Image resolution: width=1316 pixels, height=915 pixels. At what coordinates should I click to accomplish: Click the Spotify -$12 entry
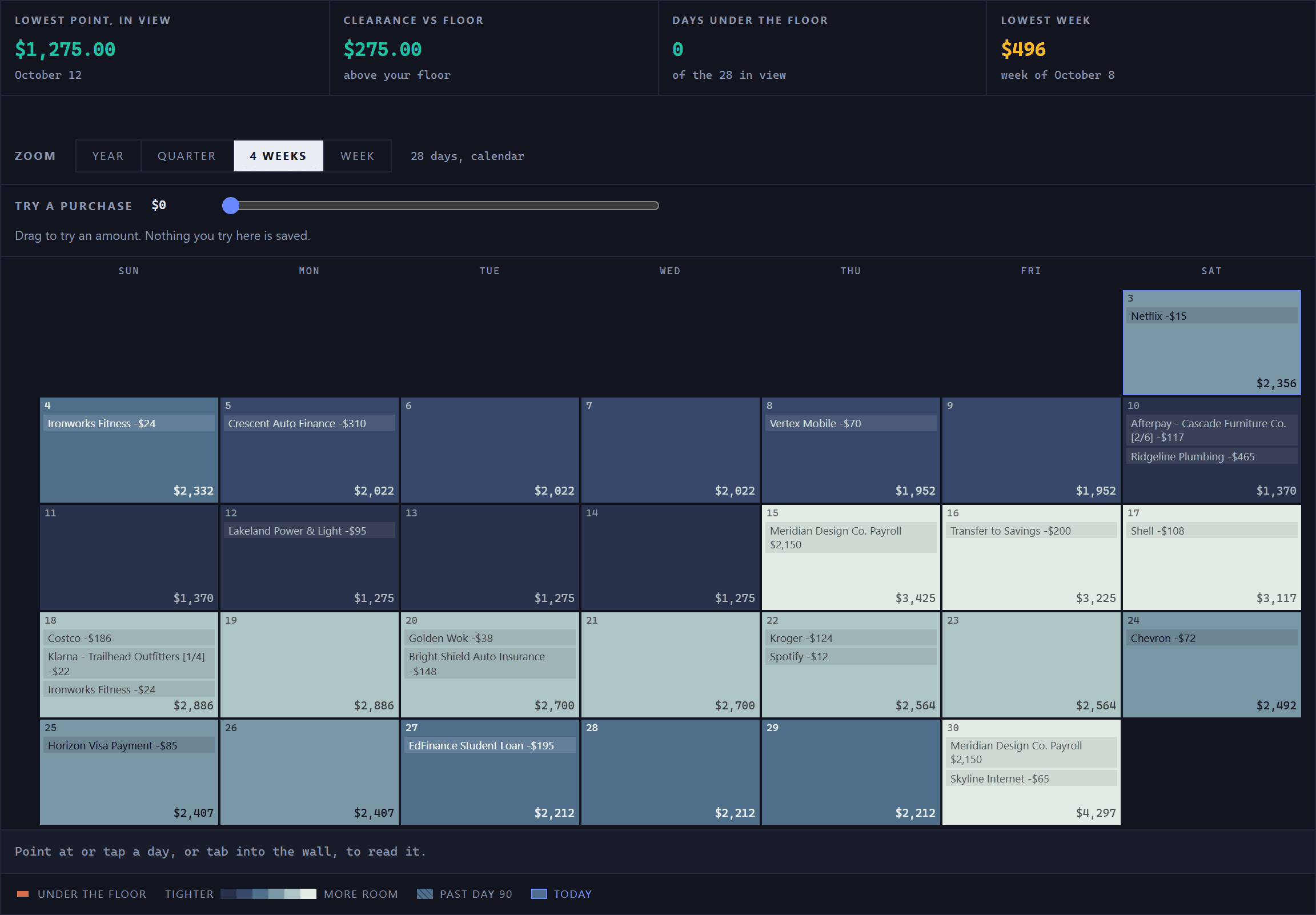850,656
